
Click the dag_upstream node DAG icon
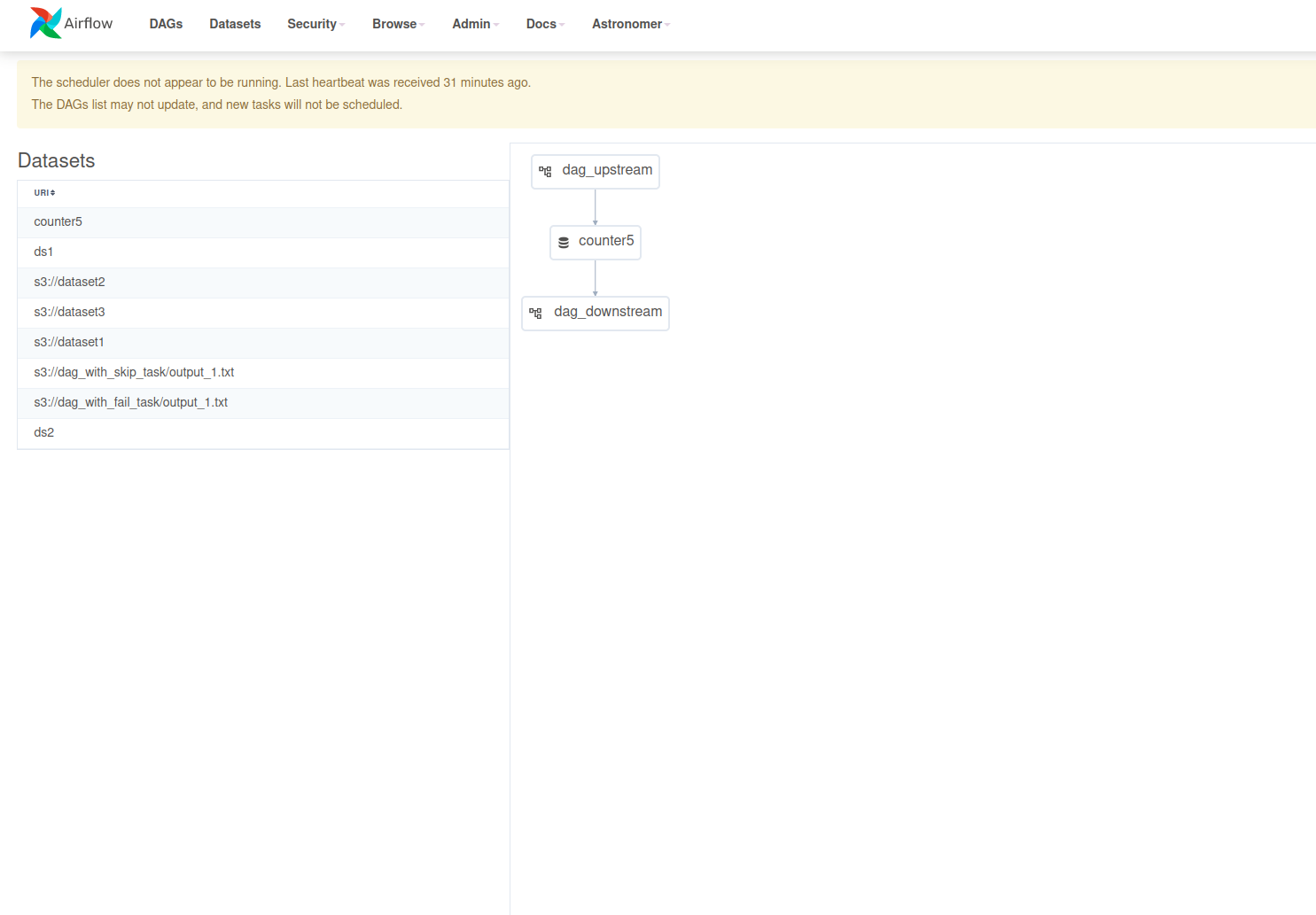point(545,171)
